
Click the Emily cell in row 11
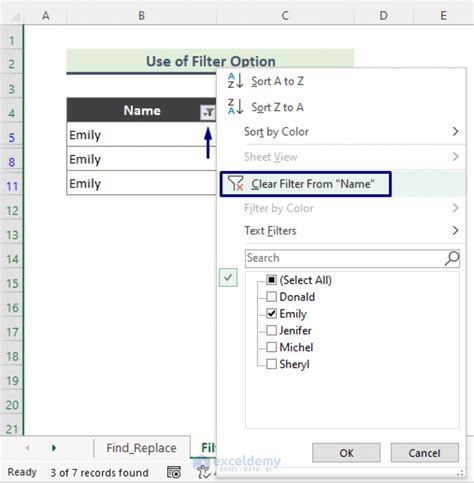coord(141,183)
